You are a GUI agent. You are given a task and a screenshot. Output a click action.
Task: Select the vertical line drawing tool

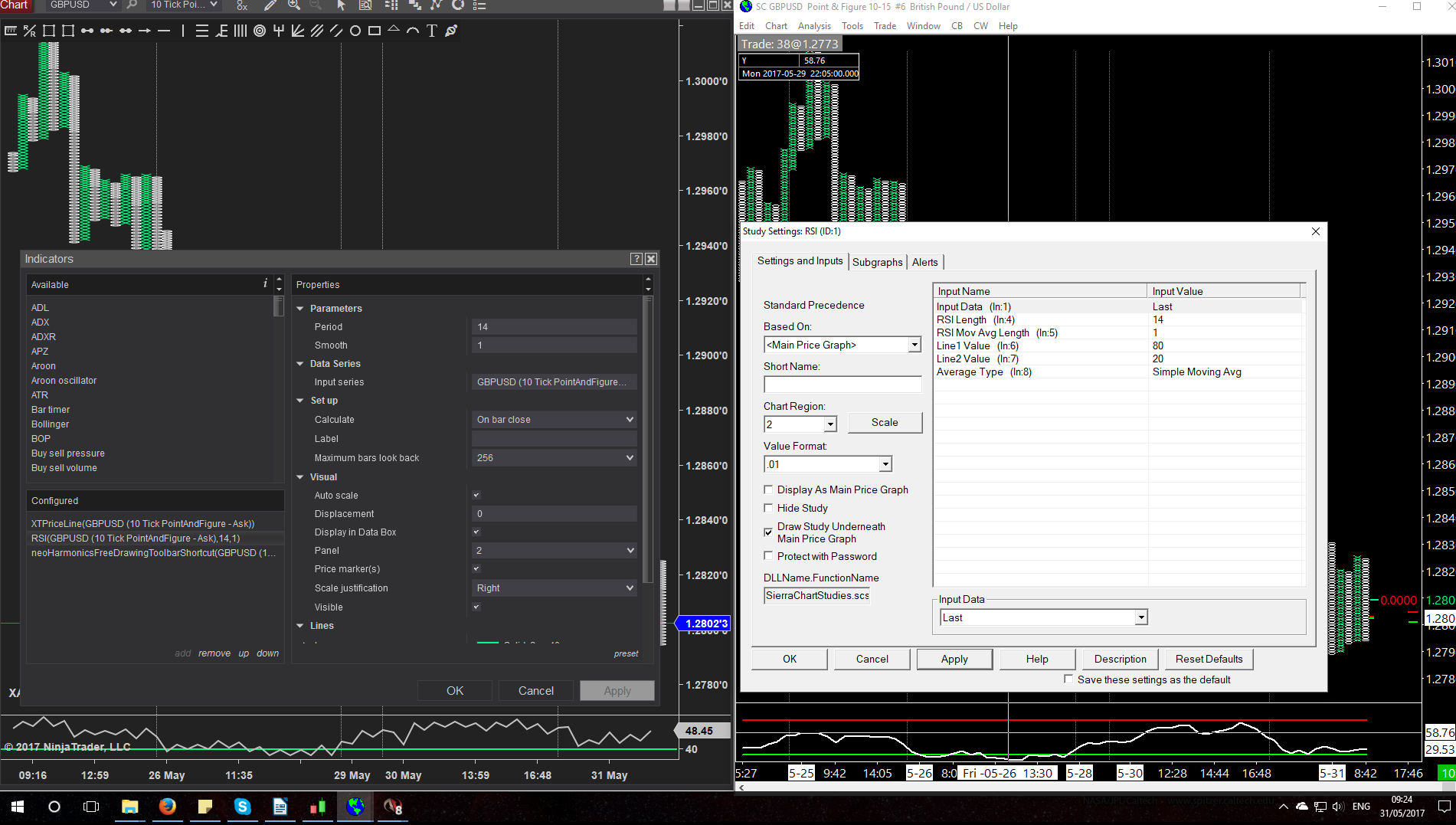tap(183, 31)
